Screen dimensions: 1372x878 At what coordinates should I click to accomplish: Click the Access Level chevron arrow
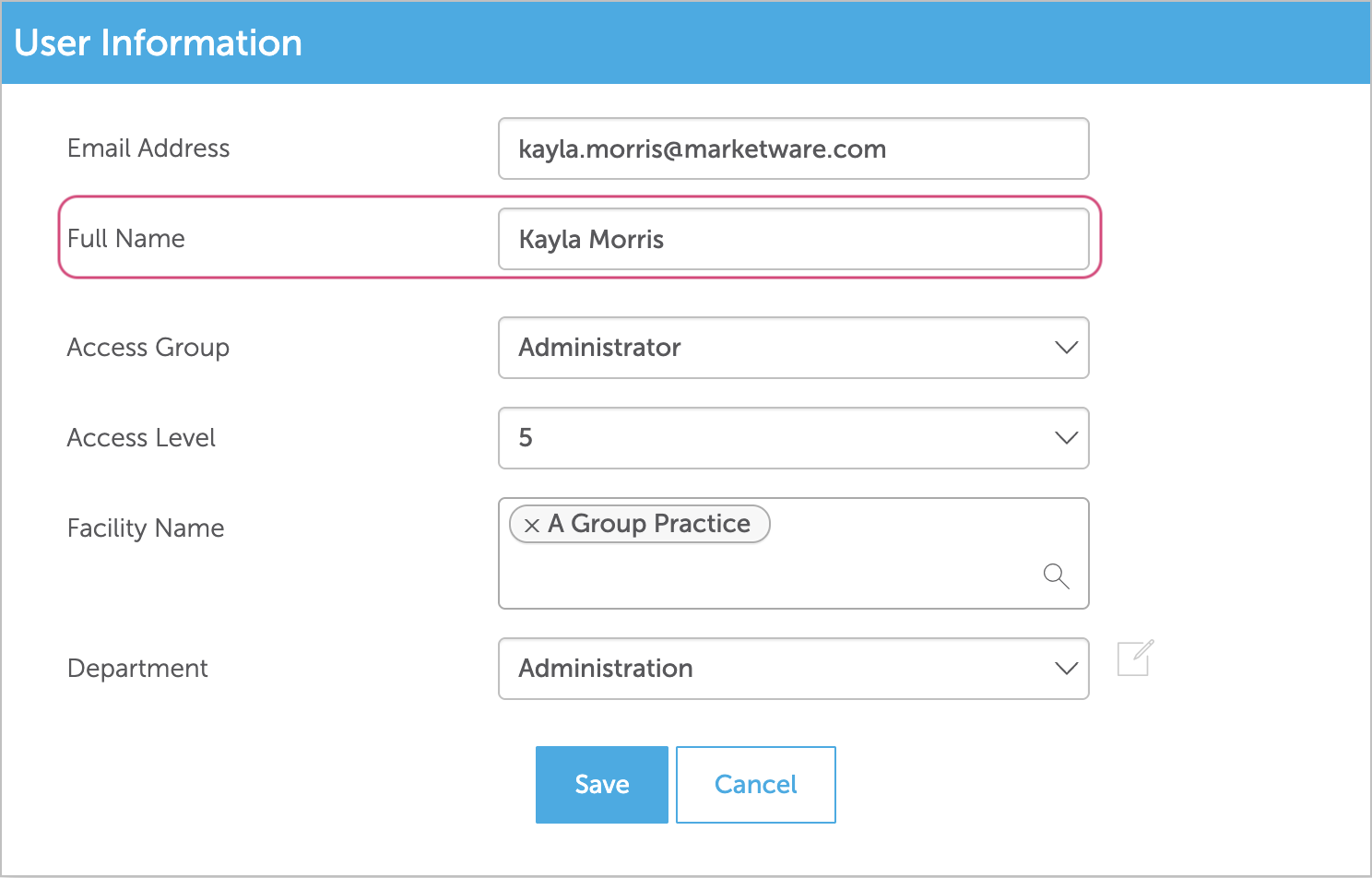tap(1066, 438)
